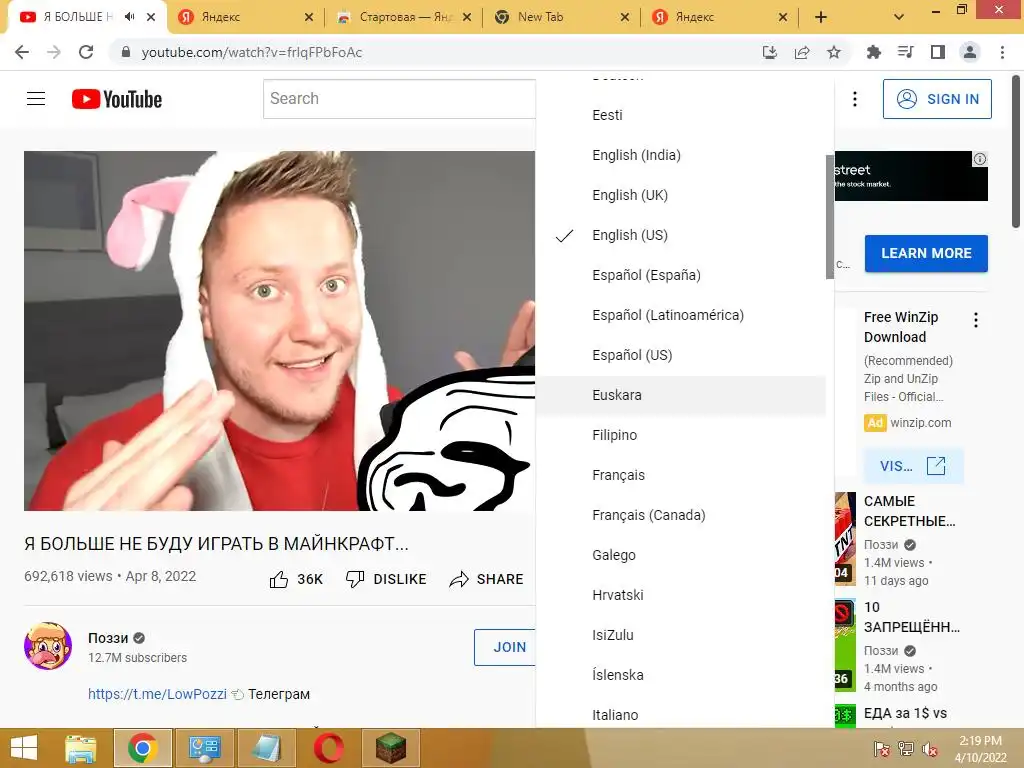Open t.me/LowPozzi Telegram link
The width and height of the screenshot is (1024, 768).
pyautogui.click(x=157, y=694)
